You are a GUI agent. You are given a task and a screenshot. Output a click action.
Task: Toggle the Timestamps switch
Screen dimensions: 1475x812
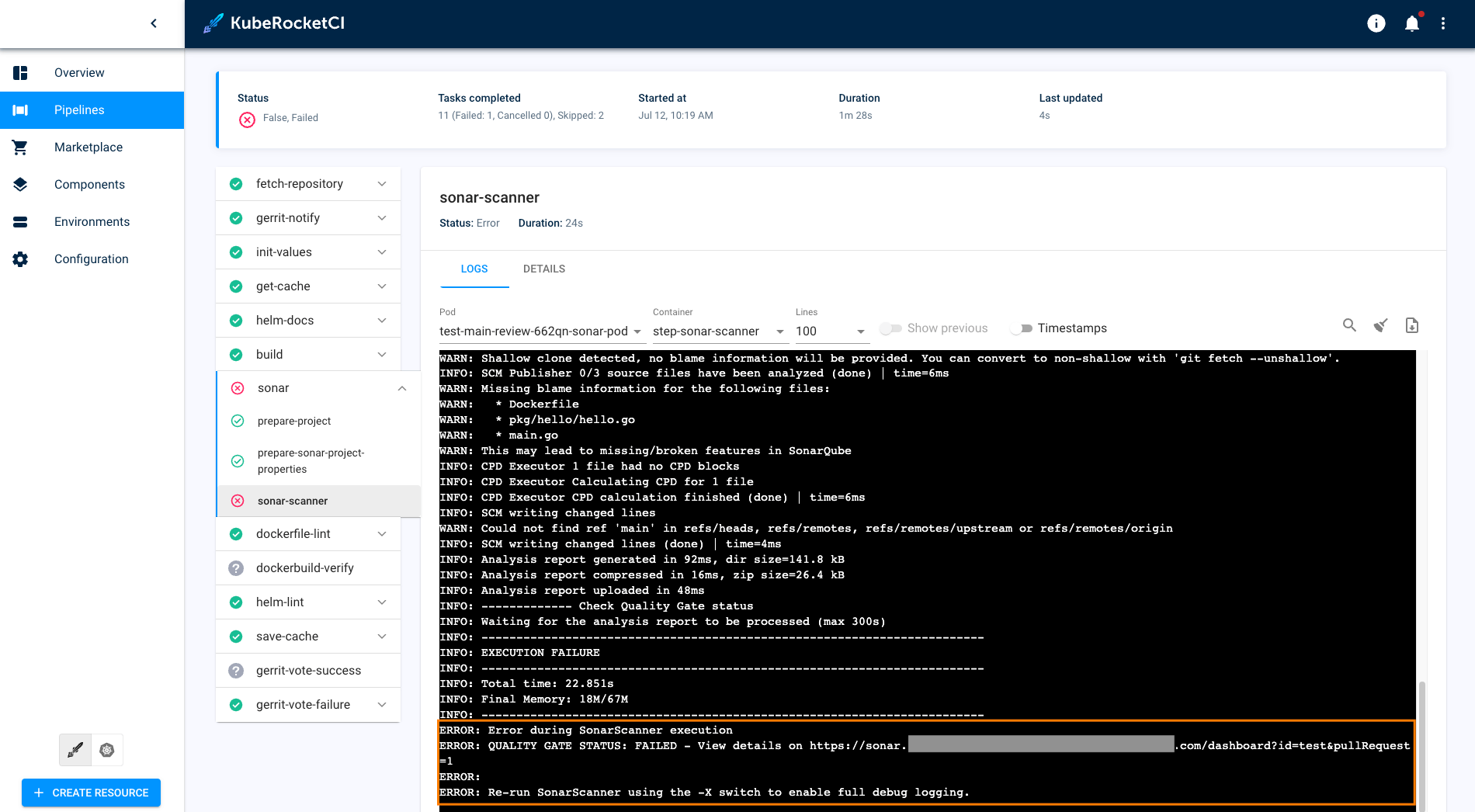[1022, 328]
